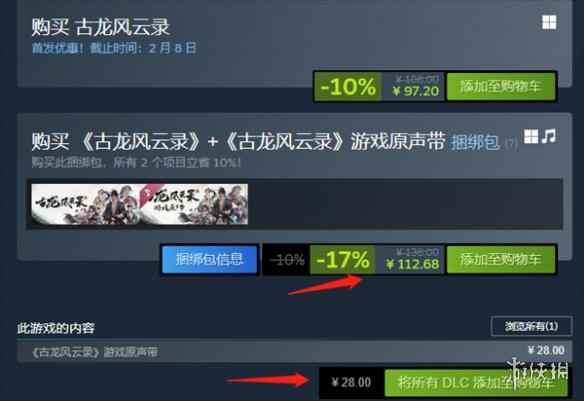Click the Windows platform icon beside 购买 古龙风云录

point(549,22)
